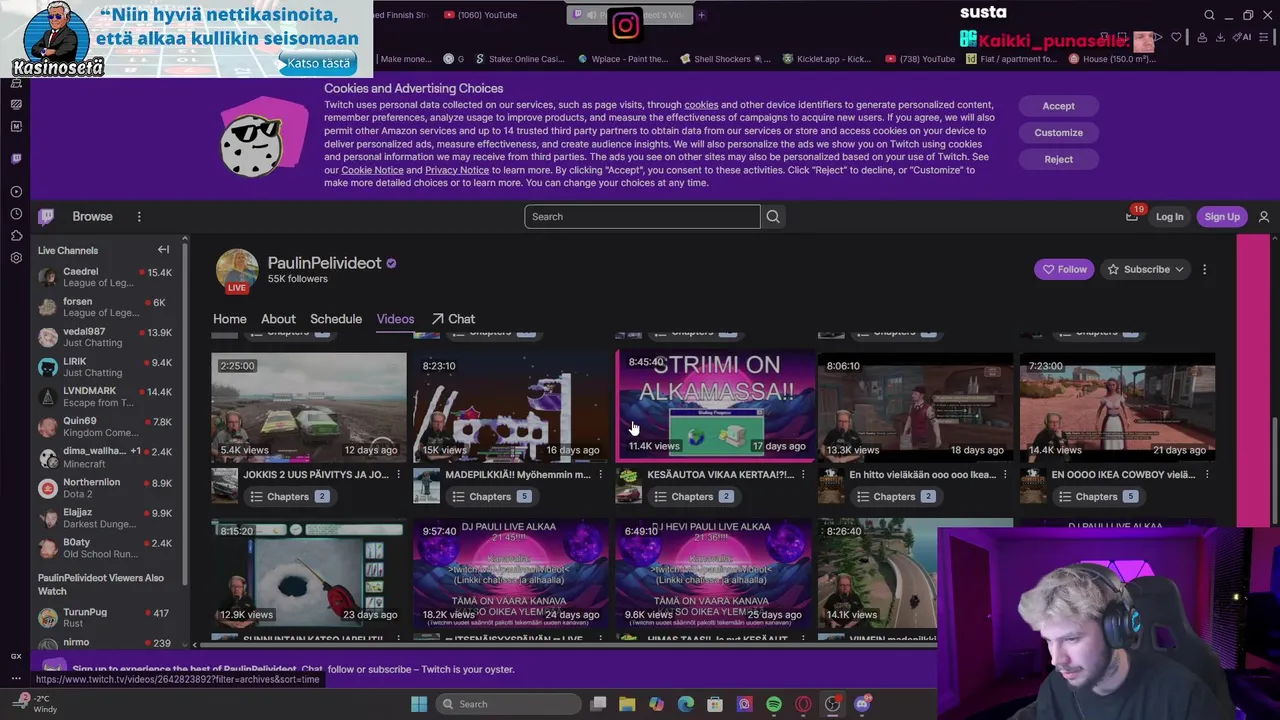The height and width of the screenshot is (720, 1280).
Task: Open Opera browser from the taskbar
Action: pyautogui.click(x=803, y=704)
